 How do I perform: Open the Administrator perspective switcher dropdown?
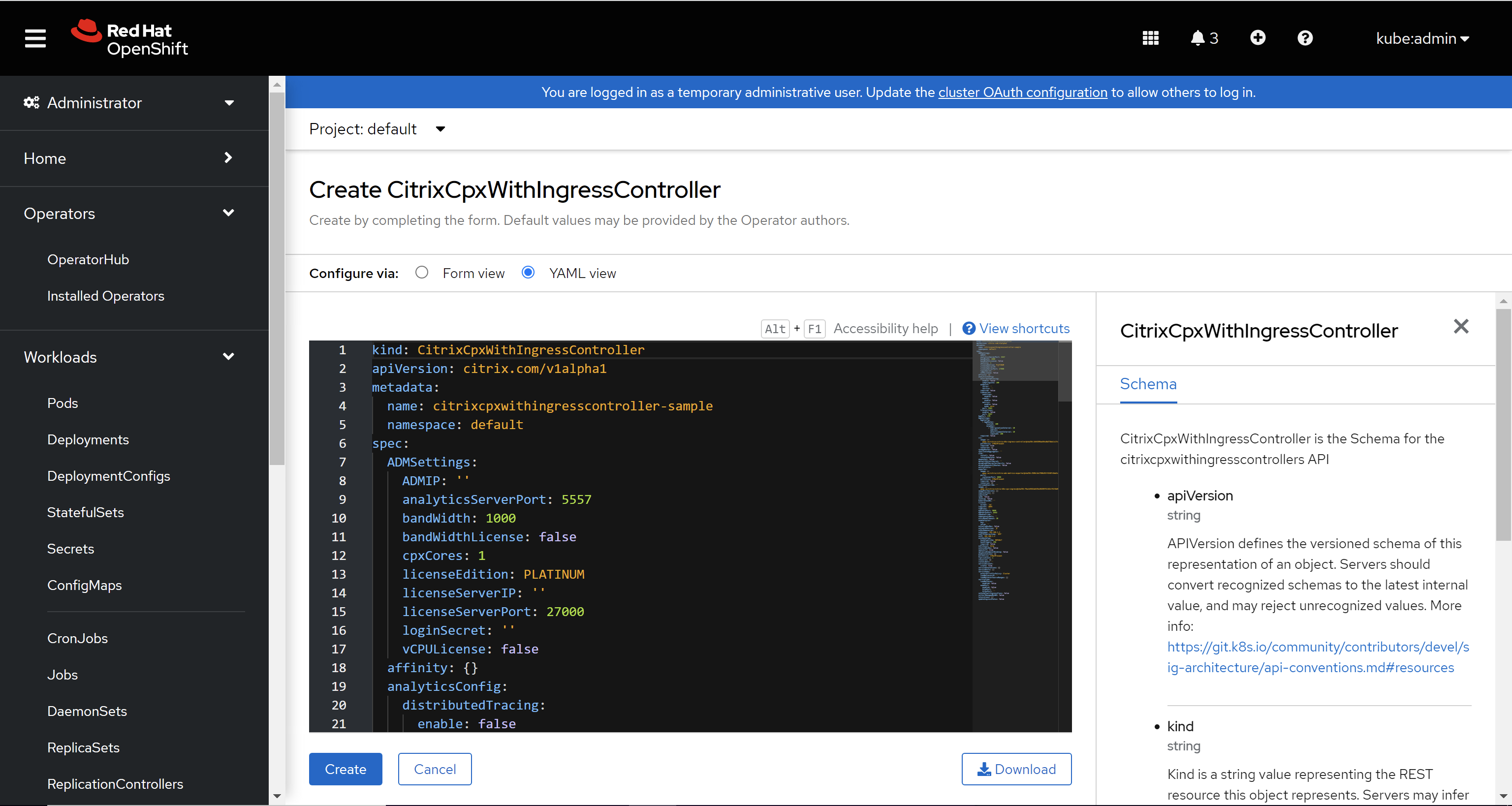pos(129,103)
